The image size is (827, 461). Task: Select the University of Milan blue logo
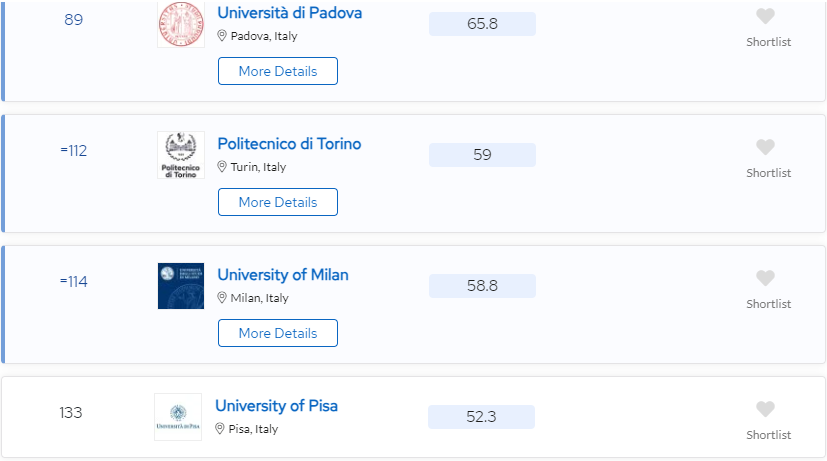(181, 286)
